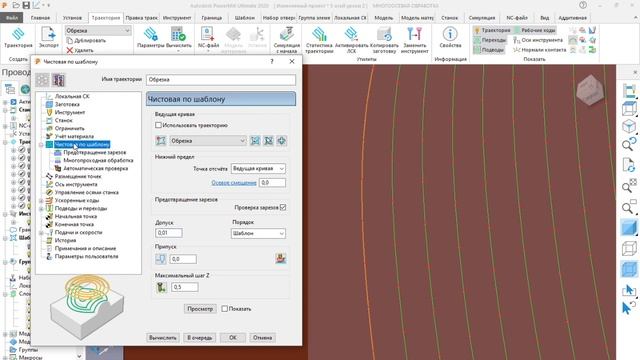This screenshot has width=640, height=360.
Task: Click the Траектория create icon in ribbon
Action: (x=18, y=35)
